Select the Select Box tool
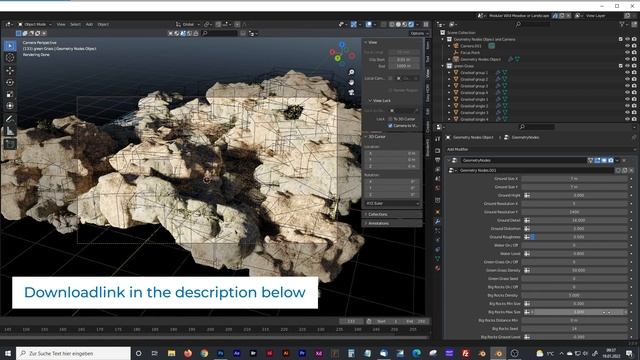Screen dimensions: 640x360 [x=10, y=46]
